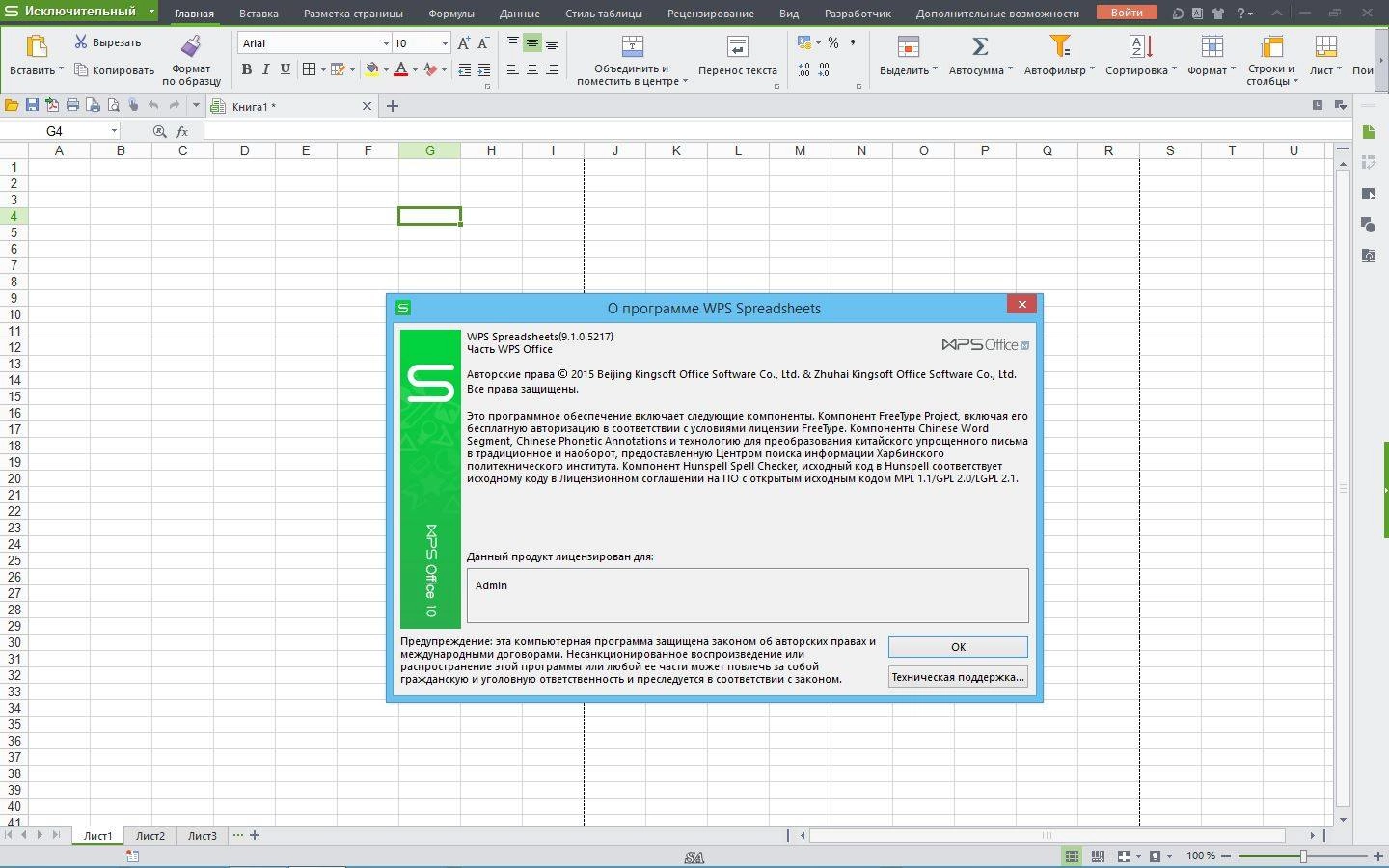The image size is (1389, 868).
Task: Add a new document tab with plus
Action: 393,106
